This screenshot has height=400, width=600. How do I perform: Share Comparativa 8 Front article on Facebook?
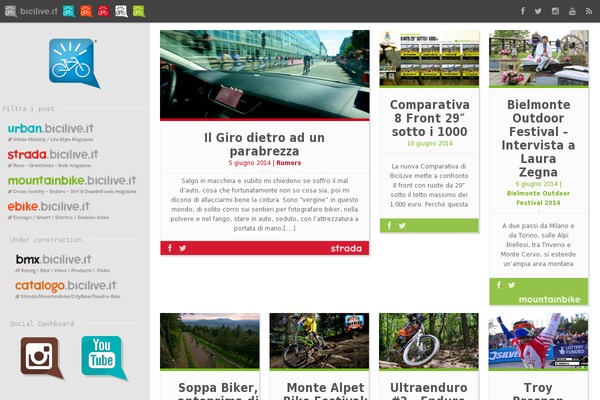coord(389,225)
